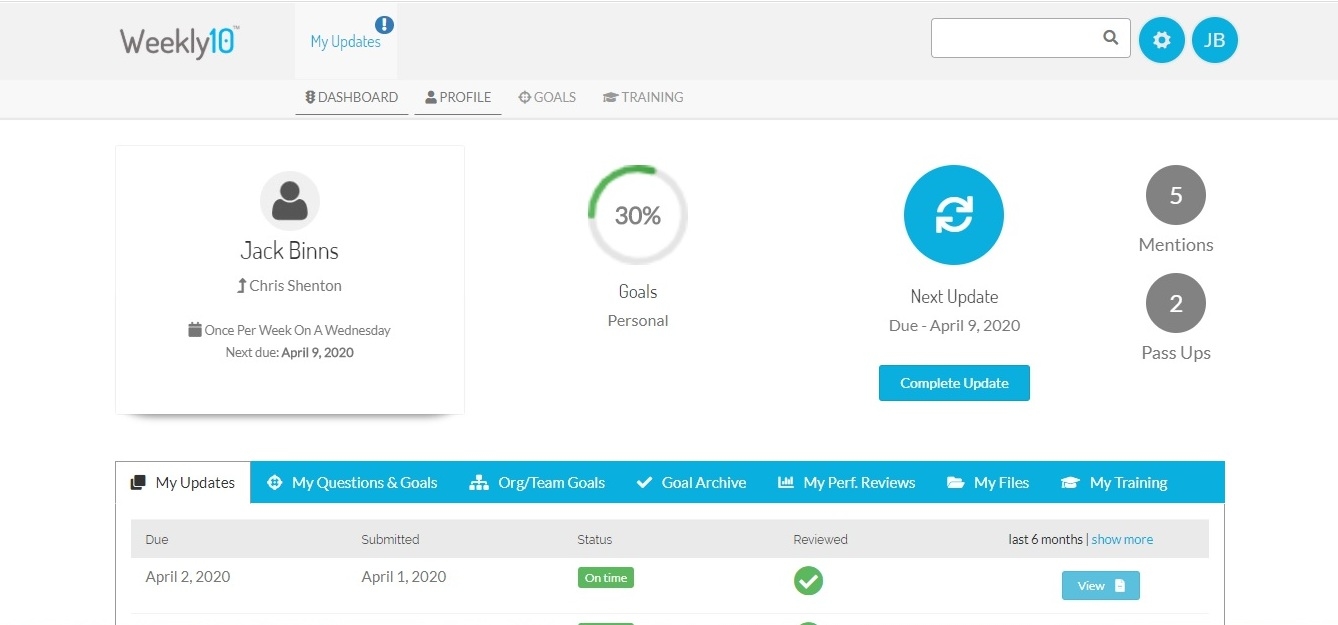
Task: Open the Dashboard navigation item
Action: coord(352,98)
